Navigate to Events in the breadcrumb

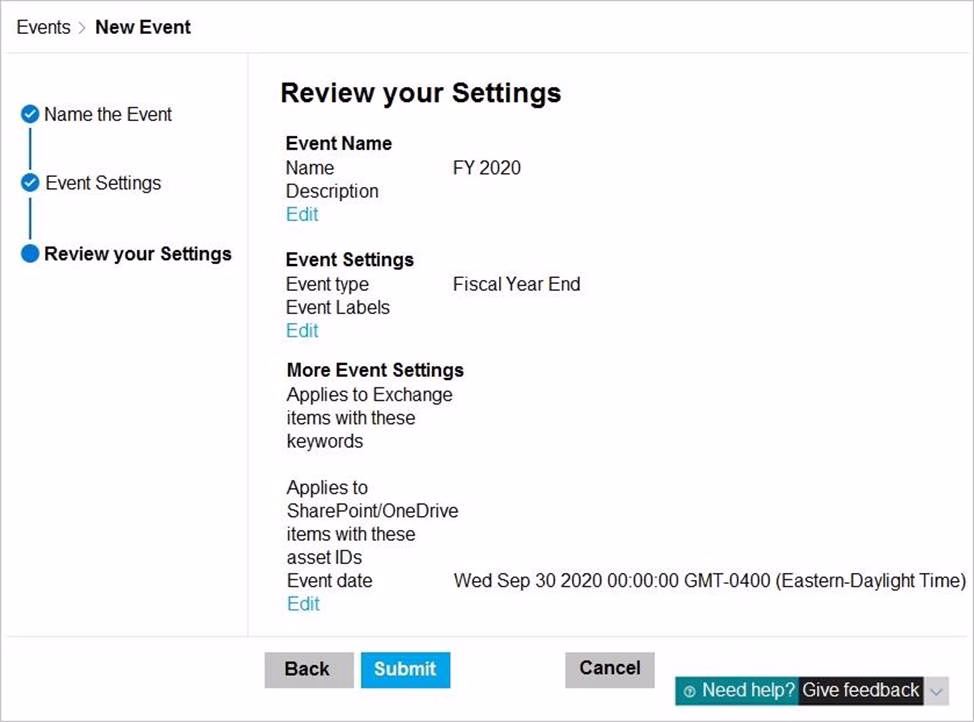point(43,28)
